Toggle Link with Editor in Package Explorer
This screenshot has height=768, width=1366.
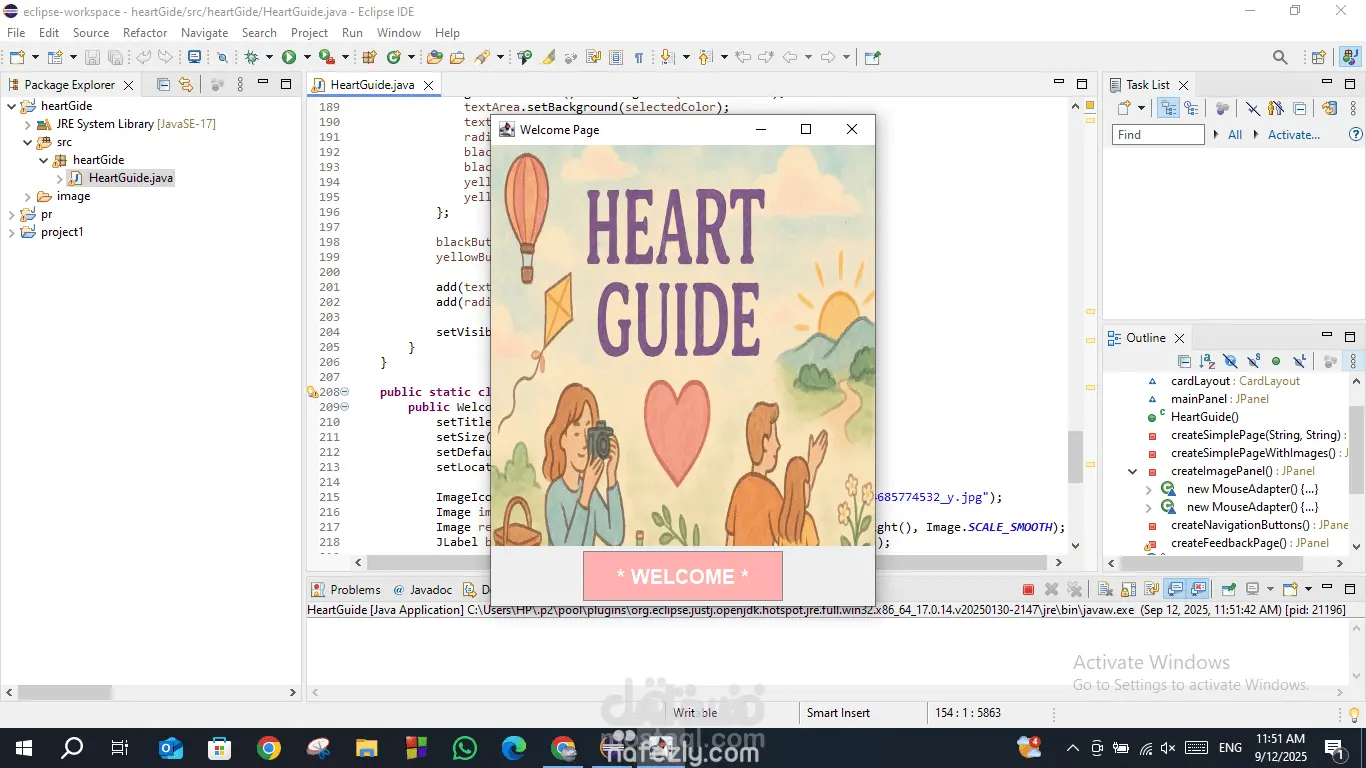tap(186, 85)
